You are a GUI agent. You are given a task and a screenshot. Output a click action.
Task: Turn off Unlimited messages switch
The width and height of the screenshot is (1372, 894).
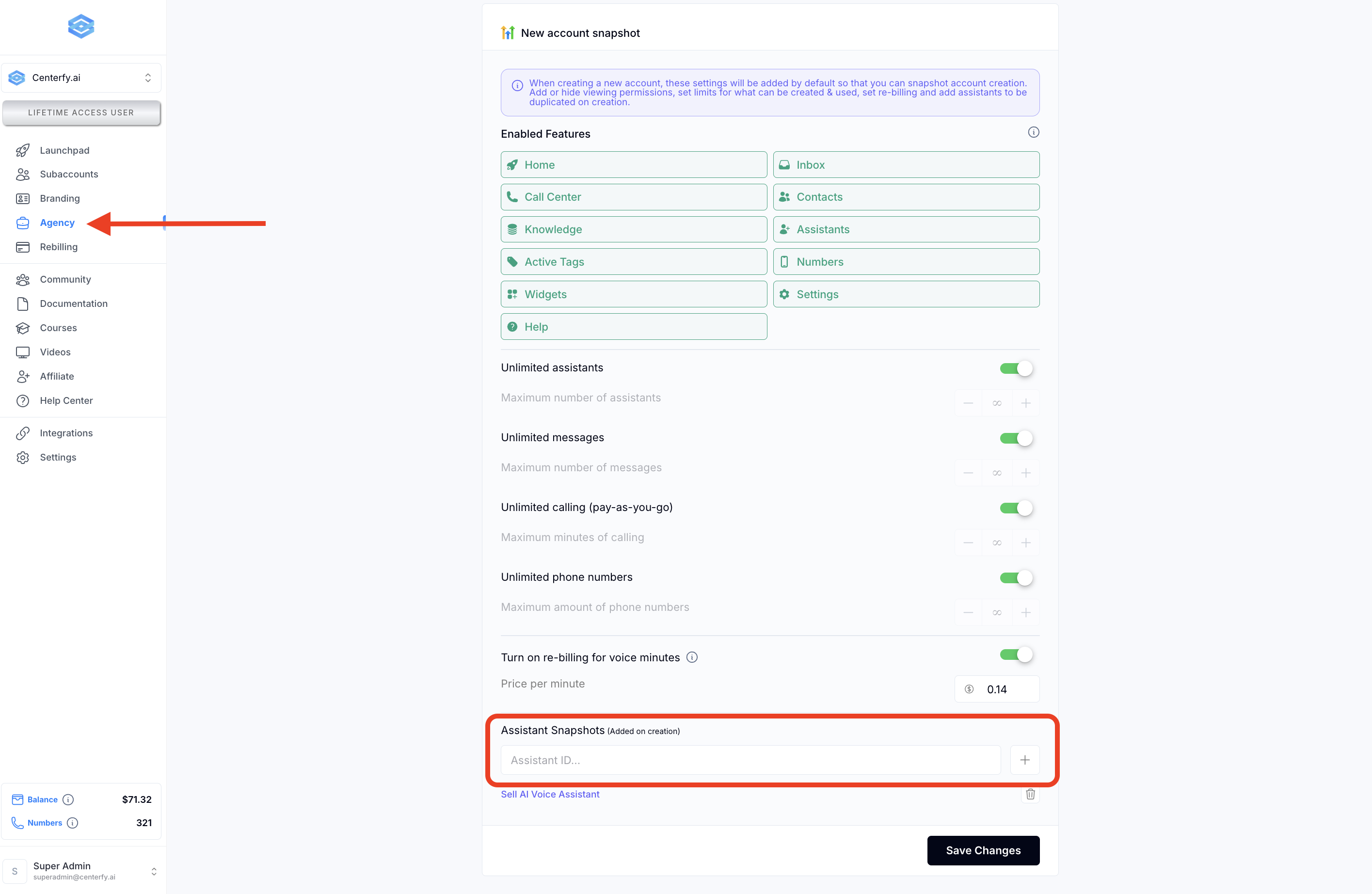(1016, 438)
